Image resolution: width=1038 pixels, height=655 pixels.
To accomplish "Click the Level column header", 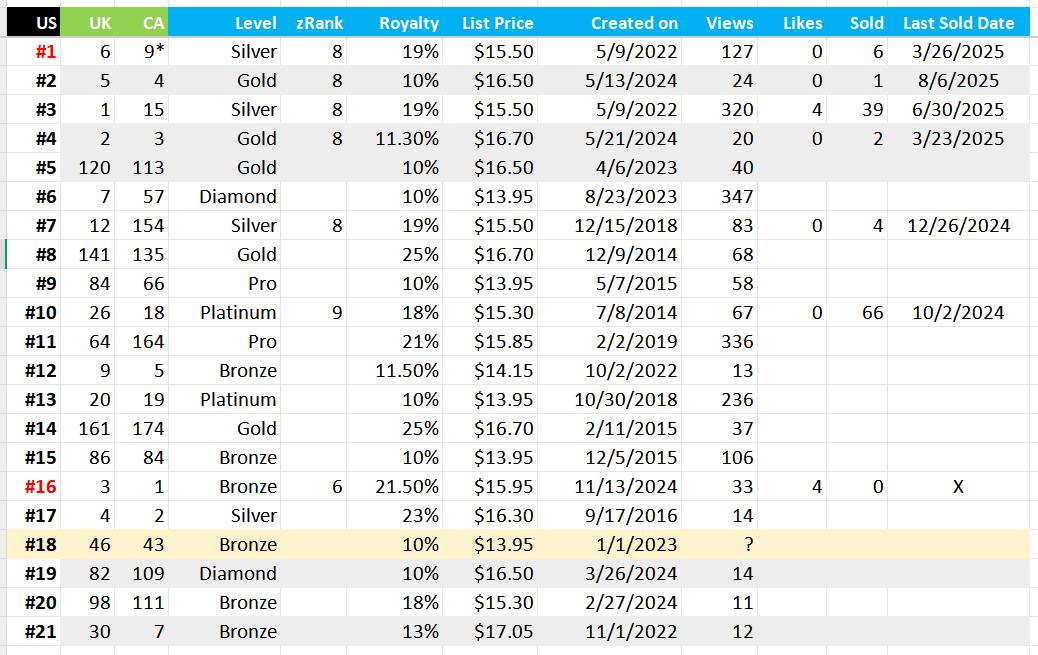I will pyautogui.click(x=224, y=23).
